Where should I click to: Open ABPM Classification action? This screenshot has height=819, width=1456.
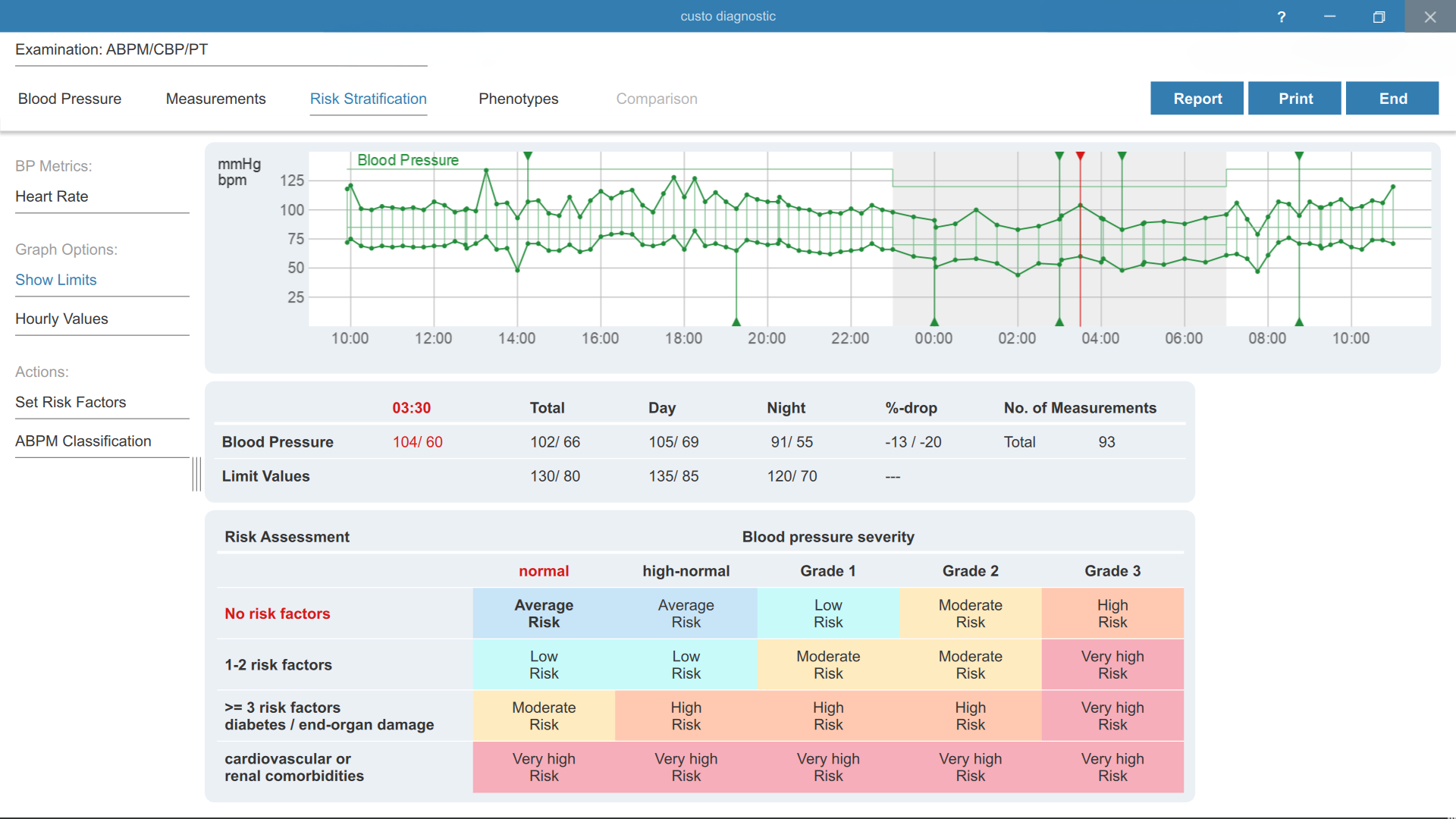pyautogui.click(x=83, y=441)
